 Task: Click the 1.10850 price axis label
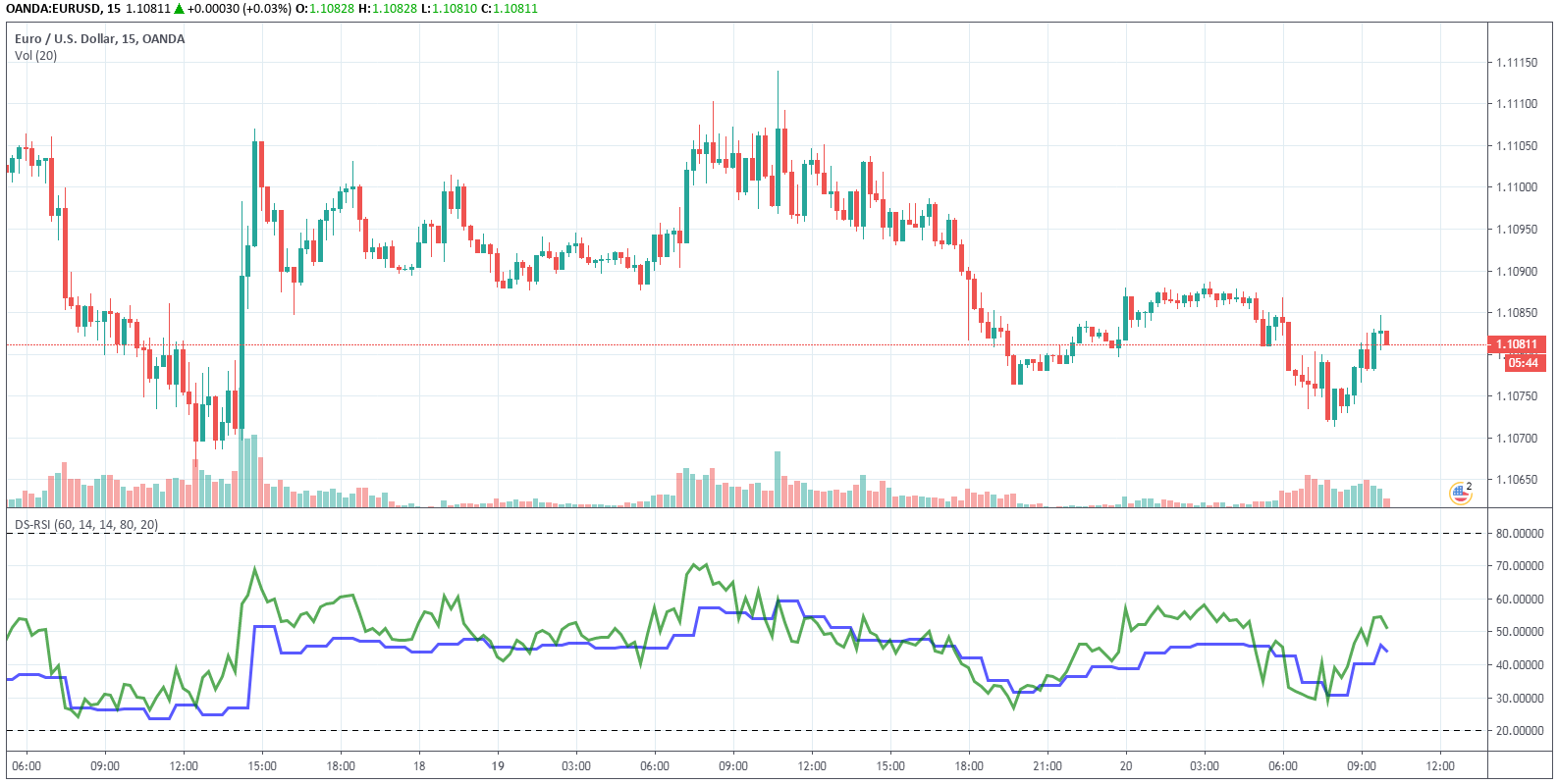pyautogui.click(x=1517, y=313)
